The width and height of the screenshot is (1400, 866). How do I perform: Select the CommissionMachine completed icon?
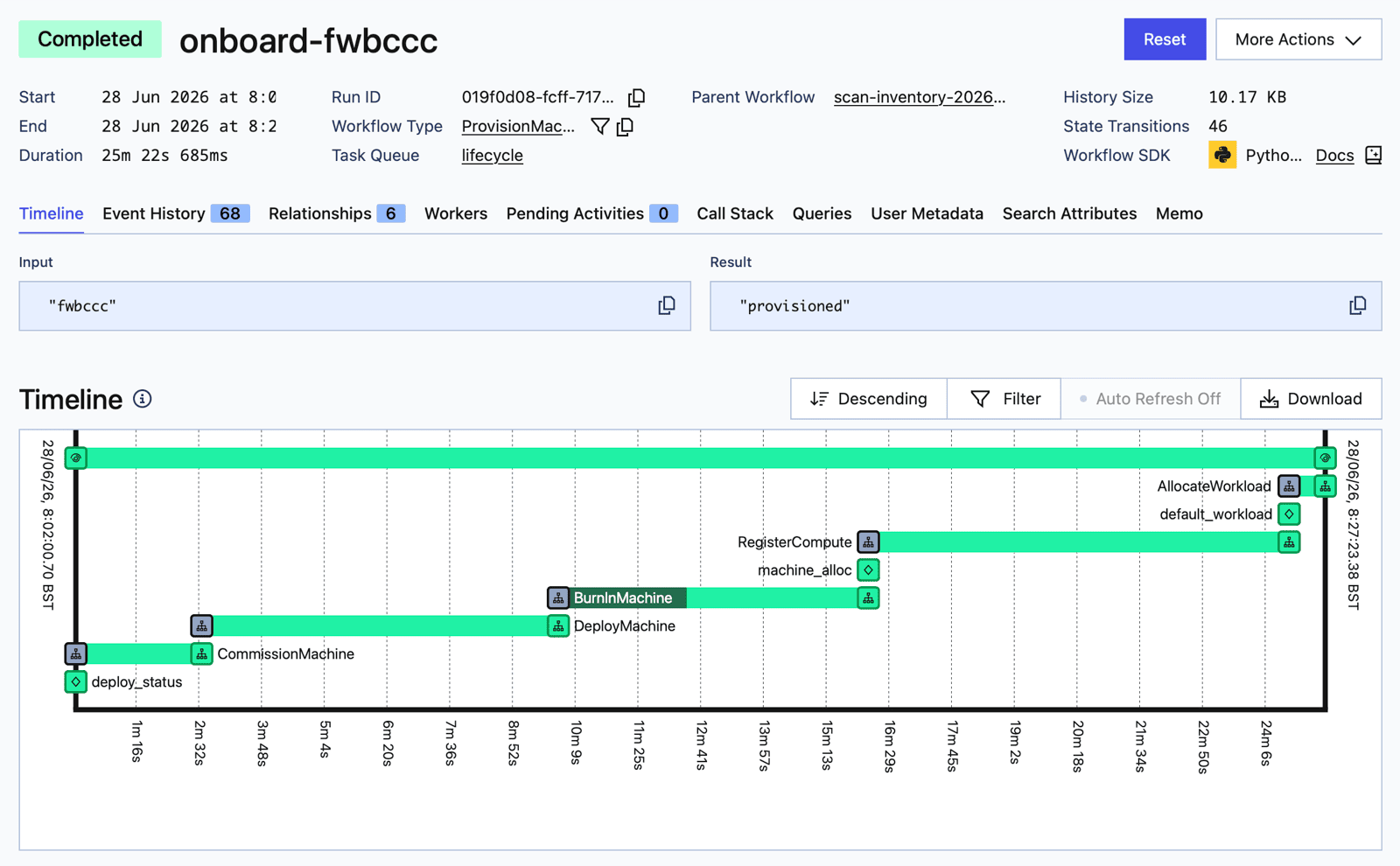click(202, 653)
